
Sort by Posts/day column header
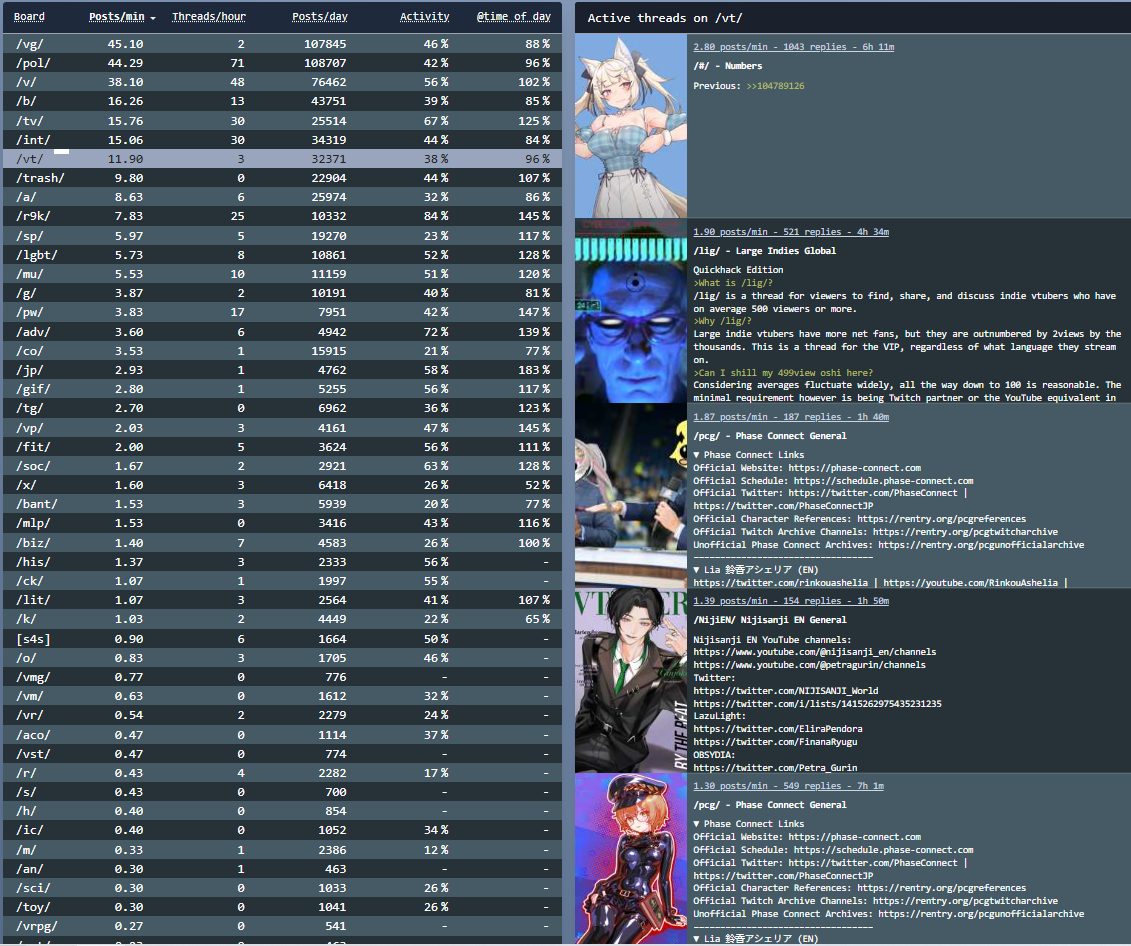click(x=320, y=17)
